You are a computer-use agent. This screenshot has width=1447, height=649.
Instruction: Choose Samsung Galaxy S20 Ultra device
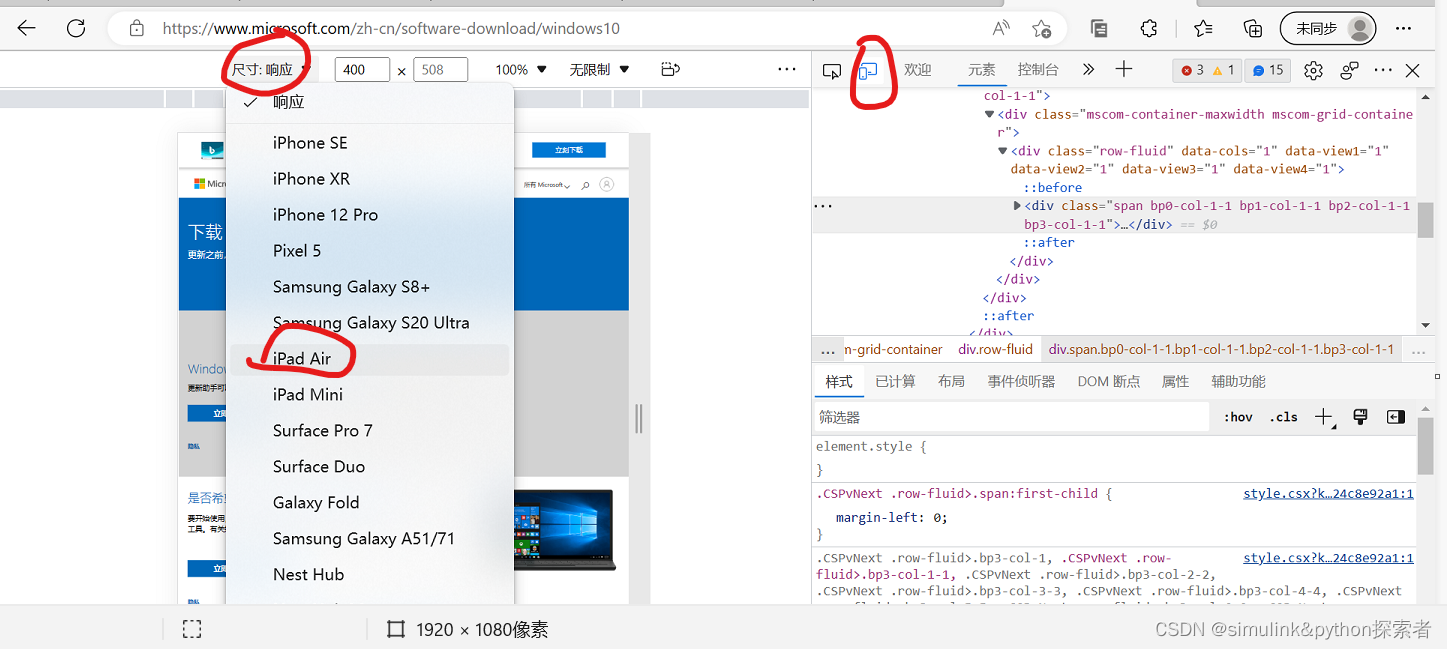370,323
